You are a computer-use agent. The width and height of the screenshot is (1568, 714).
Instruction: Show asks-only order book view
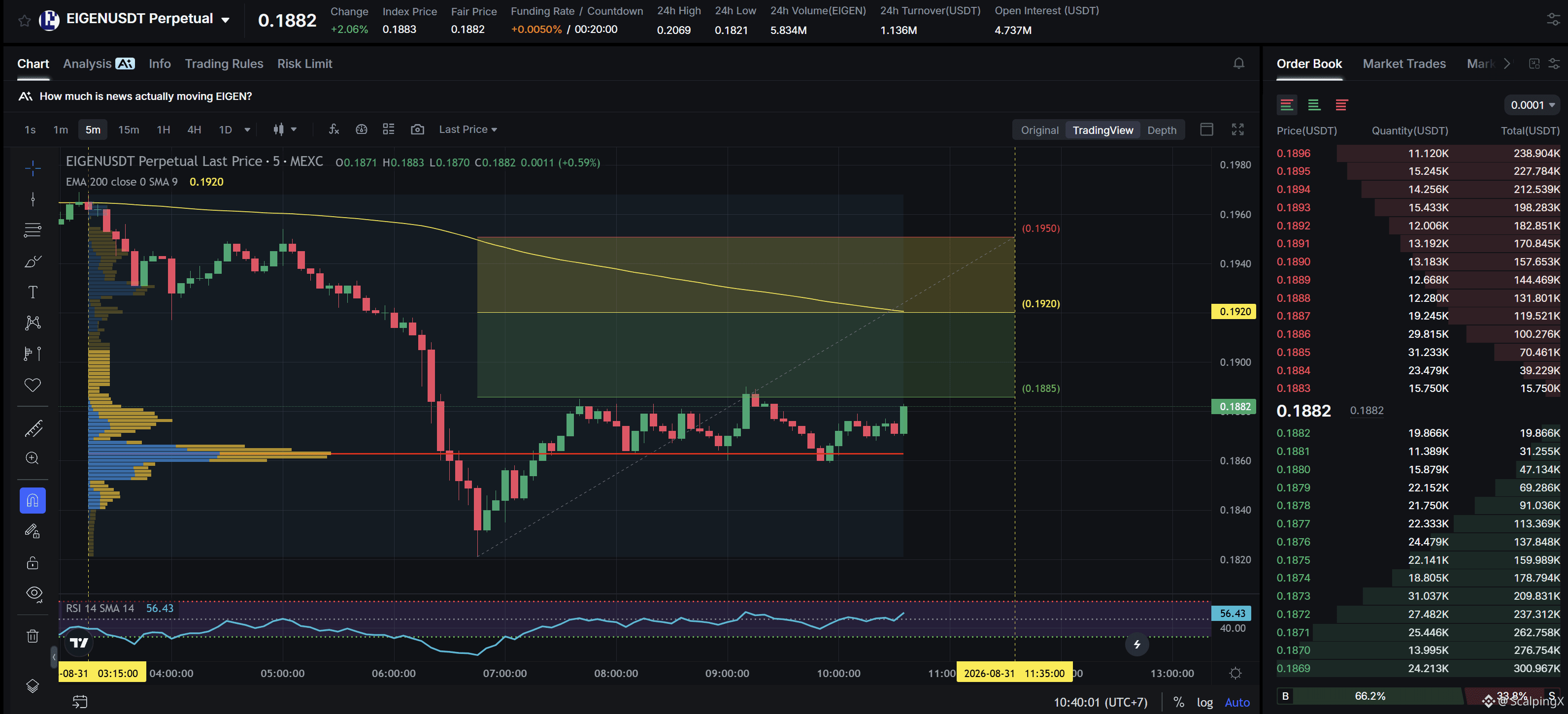coord(1341,105)
